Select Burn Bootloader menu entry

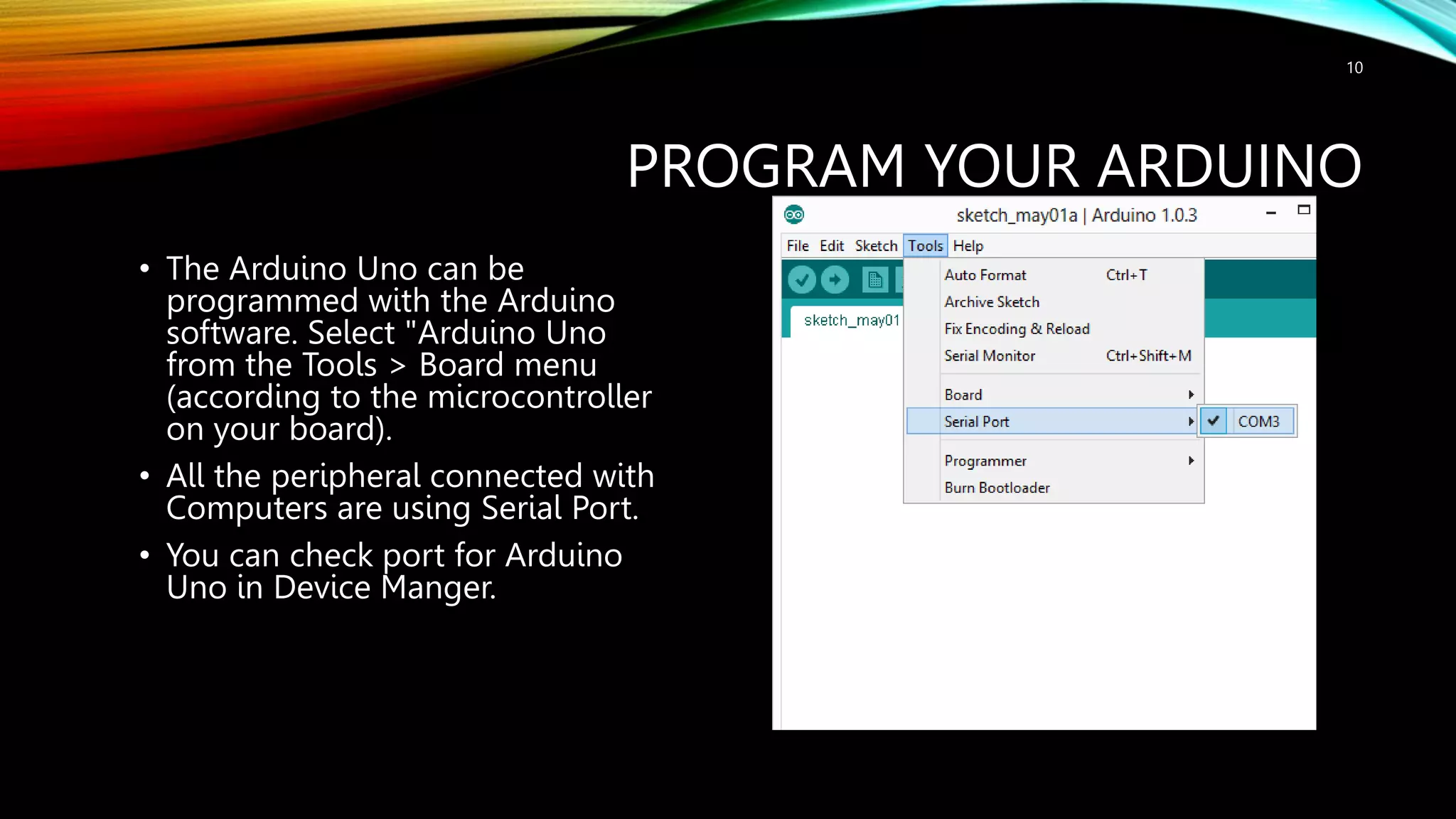coord(1054,488)
